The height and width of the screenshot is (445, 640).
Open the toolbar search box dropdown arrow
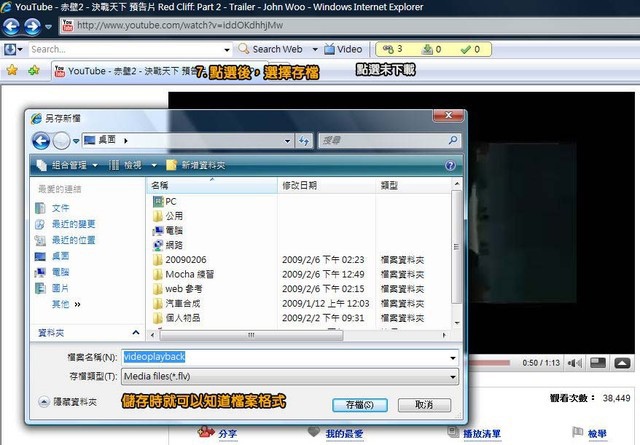pyautogui.click(x=227, y=50)
